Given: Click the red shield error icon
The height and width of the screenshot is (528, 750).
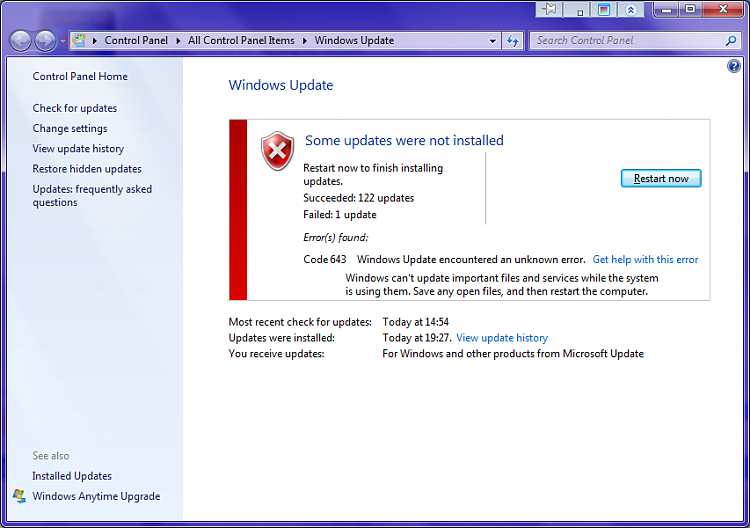Looking at the screenshot, I should click(x=277, y=151).
